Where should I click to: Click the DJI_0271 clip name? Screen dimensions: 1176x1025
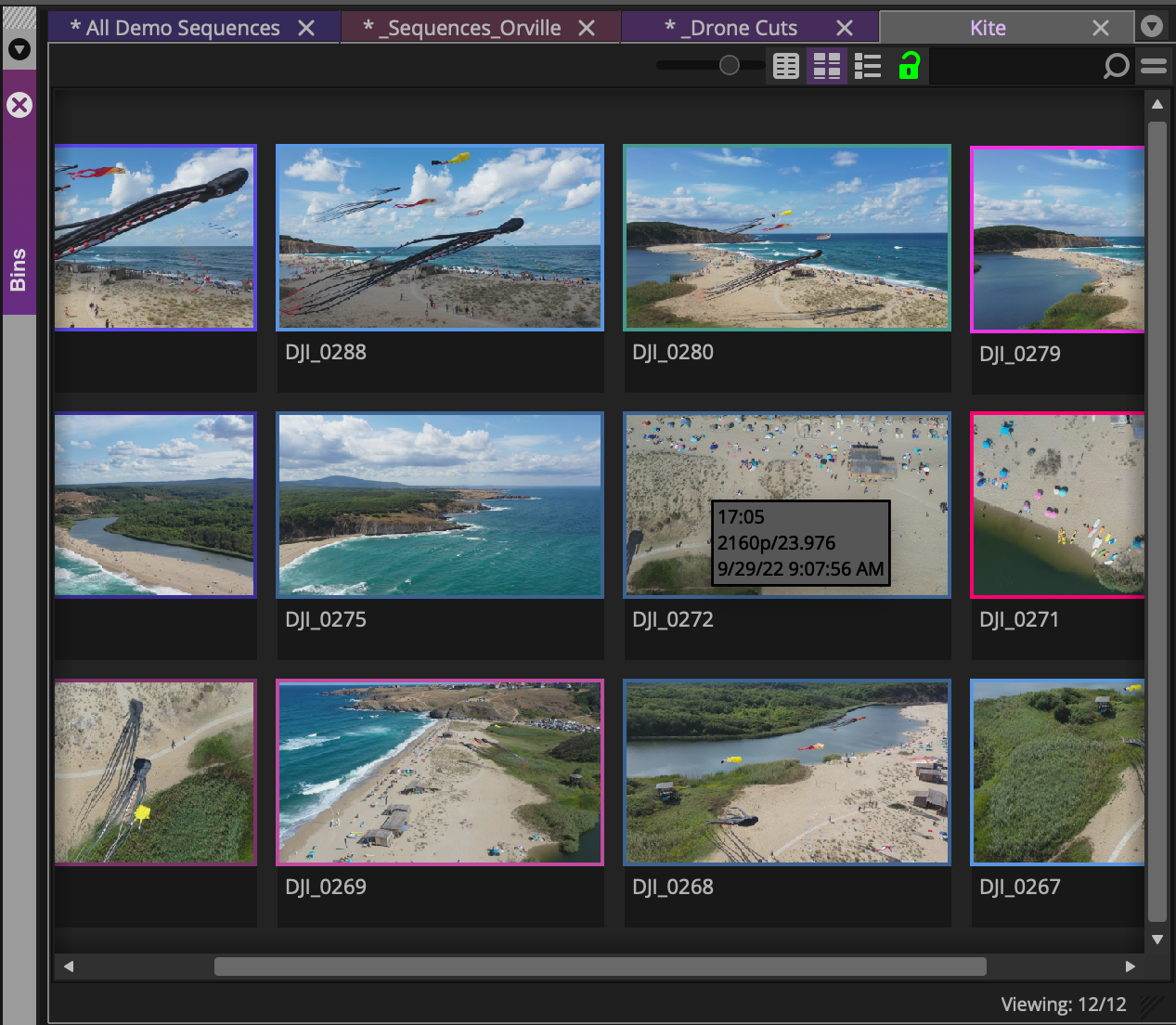click(1019, 620)
